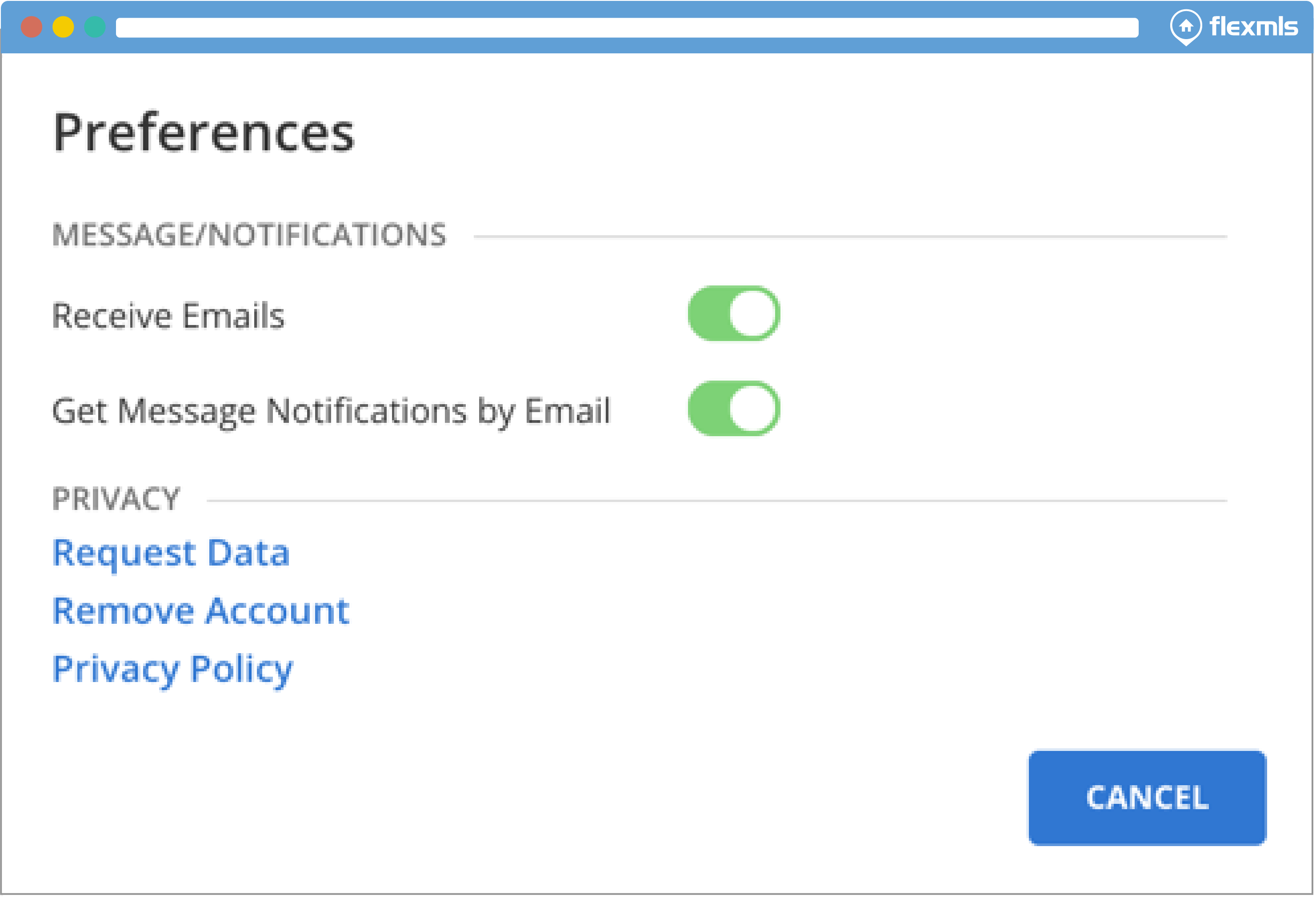Select the Remove Account link
Viewport: 1316px width, 899px height.
pos(201,612)
